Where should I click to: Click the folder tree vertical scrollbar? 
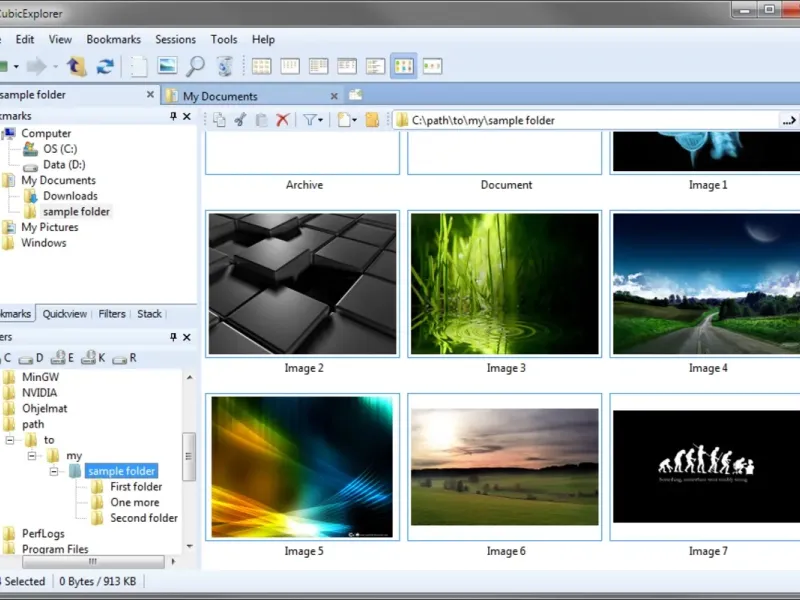[189, 455]
